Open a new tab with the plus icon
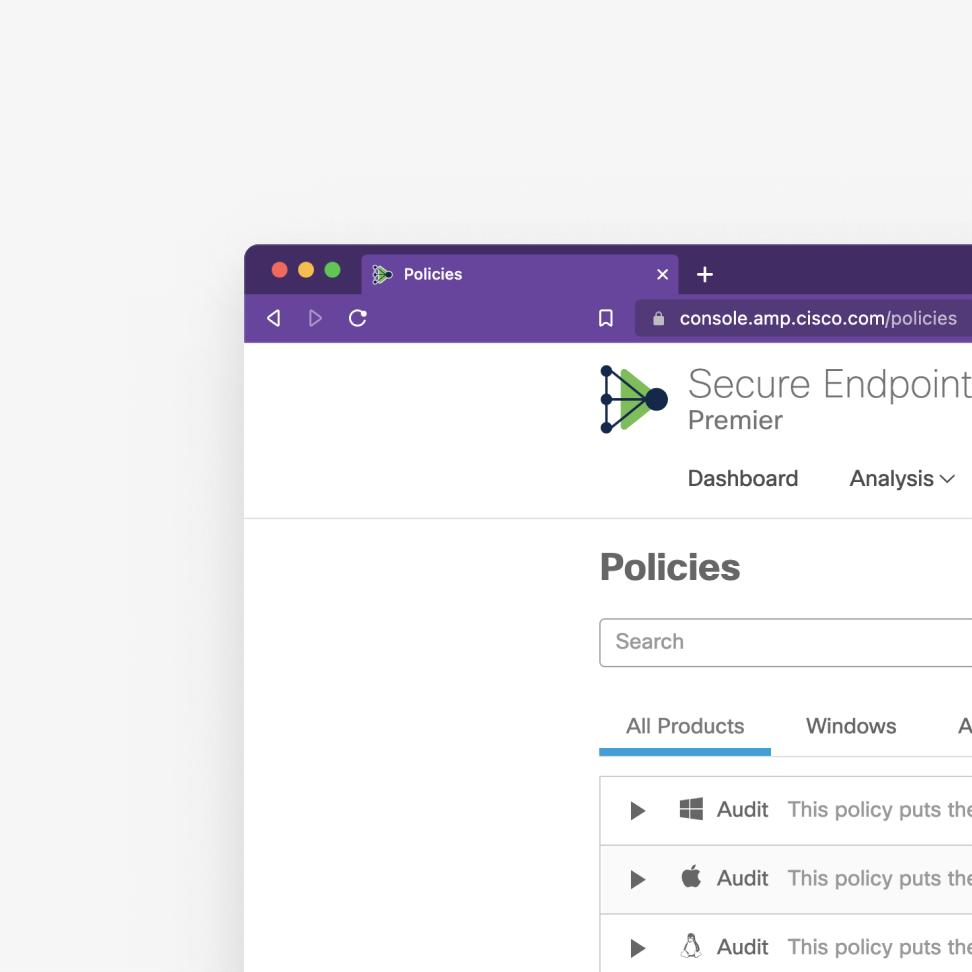The width and height of the screenshot is (972, 972). (x=705, y=274)
